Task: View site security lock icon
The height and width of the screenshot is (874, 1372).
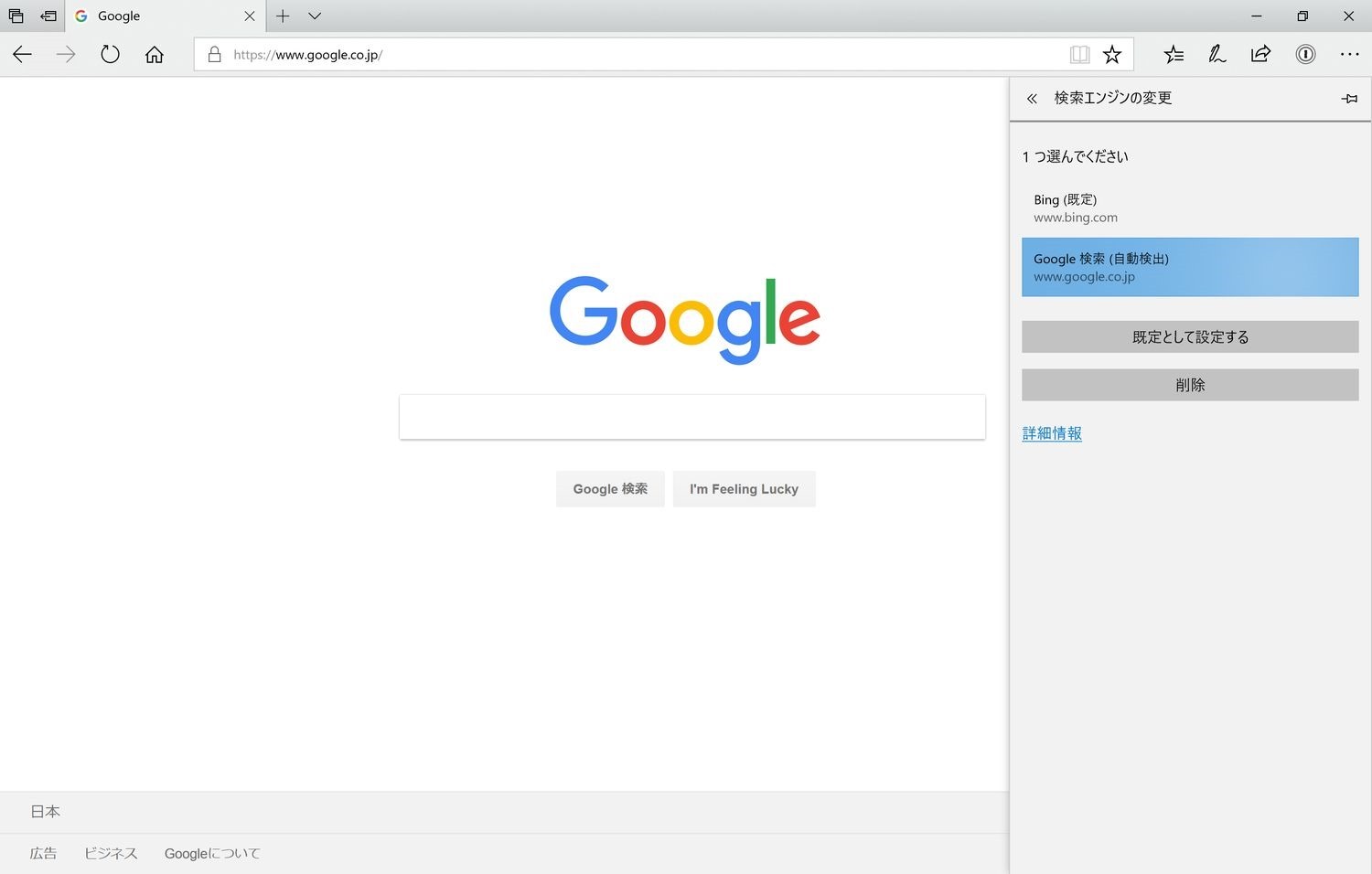Action: 214,55
